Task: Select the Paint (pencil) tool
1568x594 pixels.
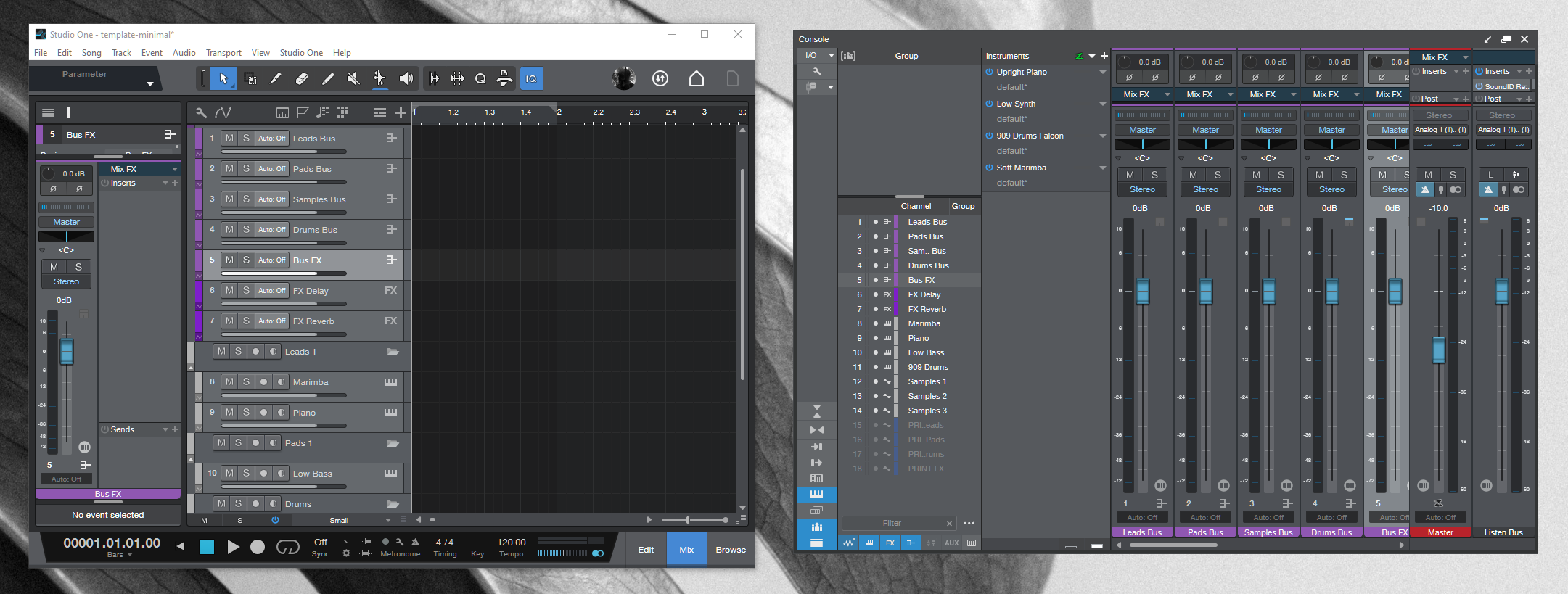Action: click(328, 78)
